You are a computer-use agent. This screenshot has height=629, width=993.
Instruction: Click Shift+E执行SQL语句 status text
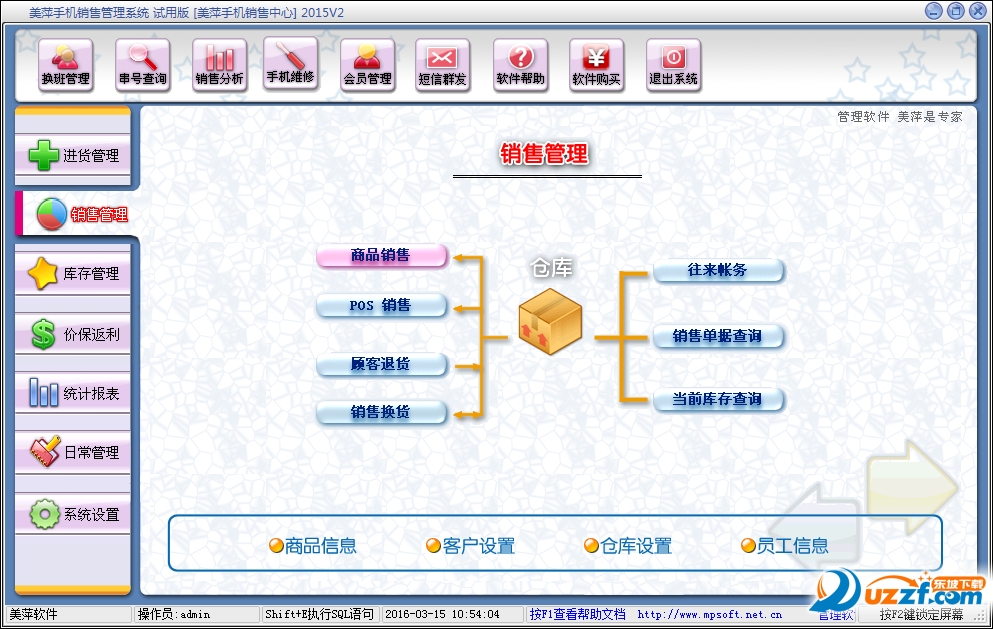(x=320, y=614)
